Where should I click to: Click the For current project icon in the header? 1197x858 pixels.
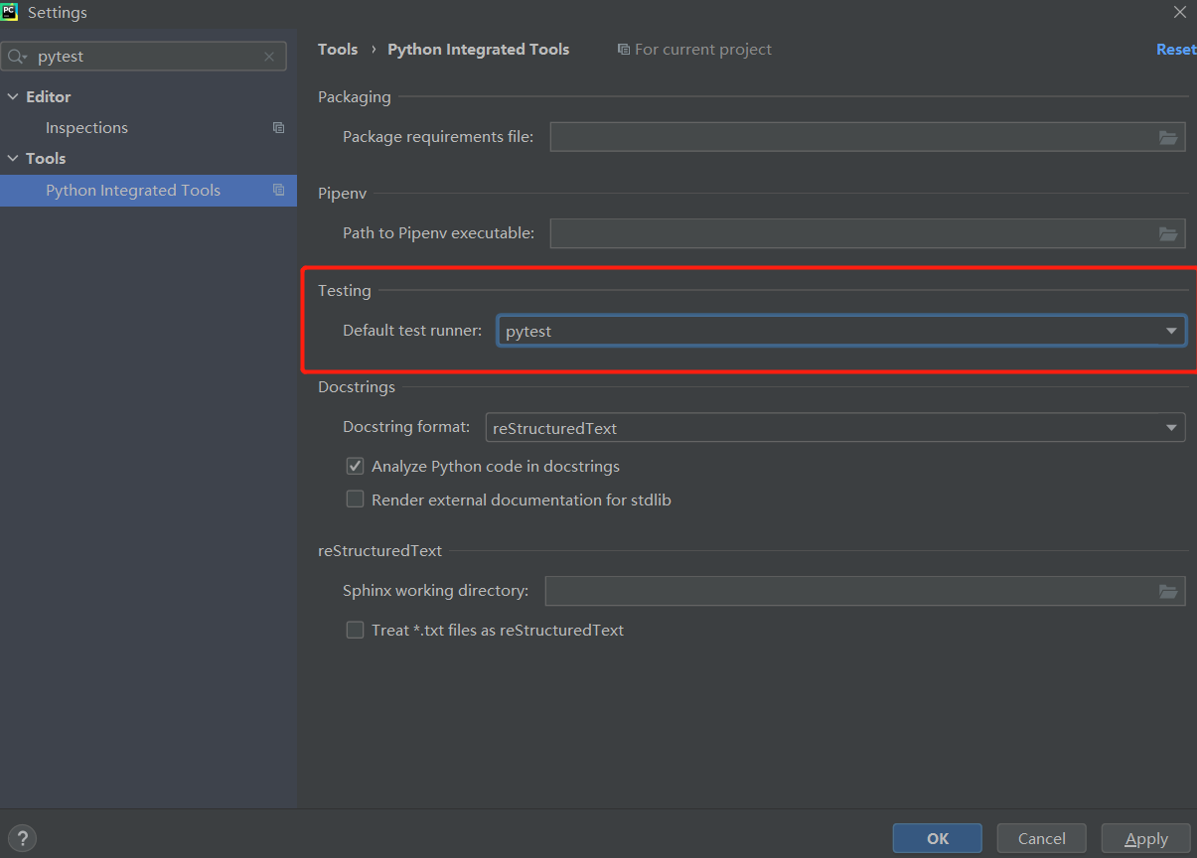coord(624,50)
